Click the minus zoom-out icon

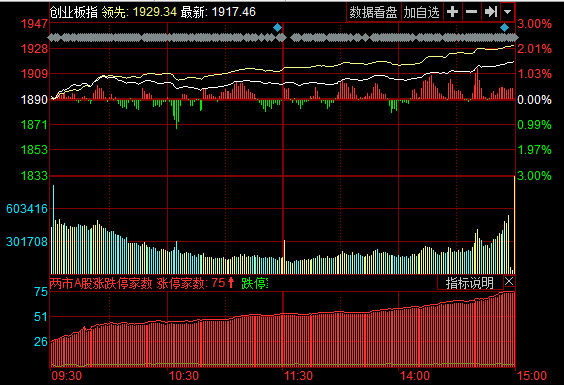(471, 12)
